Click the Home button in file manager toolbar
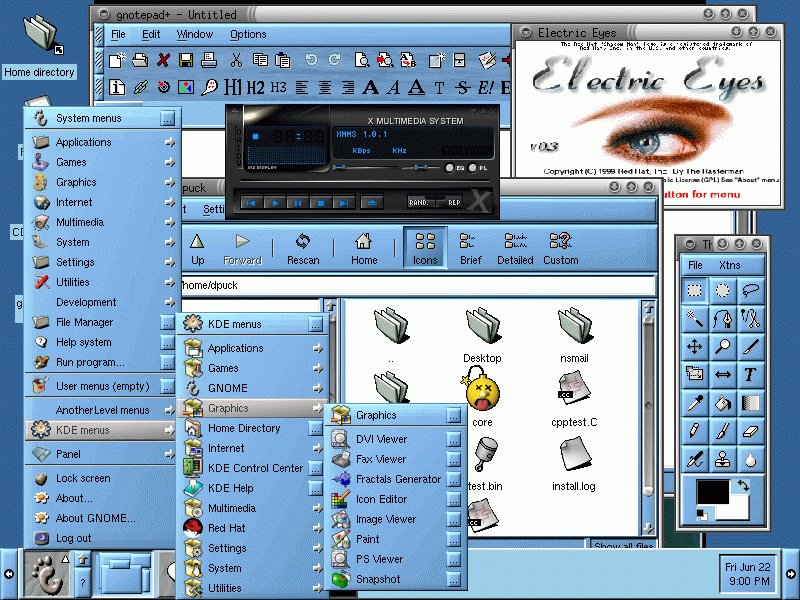 click(364, 248)
